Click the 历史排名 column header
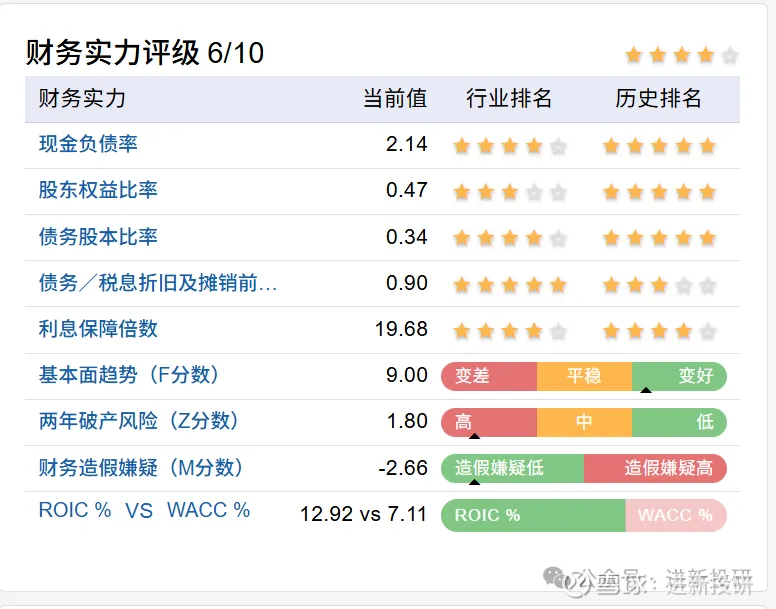776x609 pixels. coord(658,98)
